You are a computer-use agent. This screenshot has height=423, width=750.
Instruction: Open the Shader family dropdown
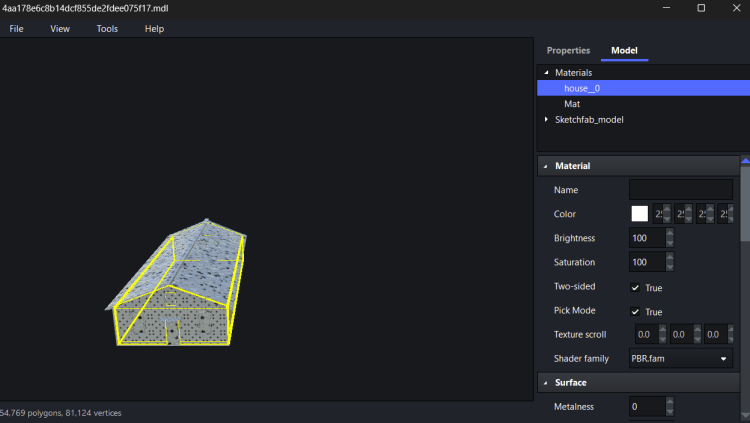[x=680, y=358]
